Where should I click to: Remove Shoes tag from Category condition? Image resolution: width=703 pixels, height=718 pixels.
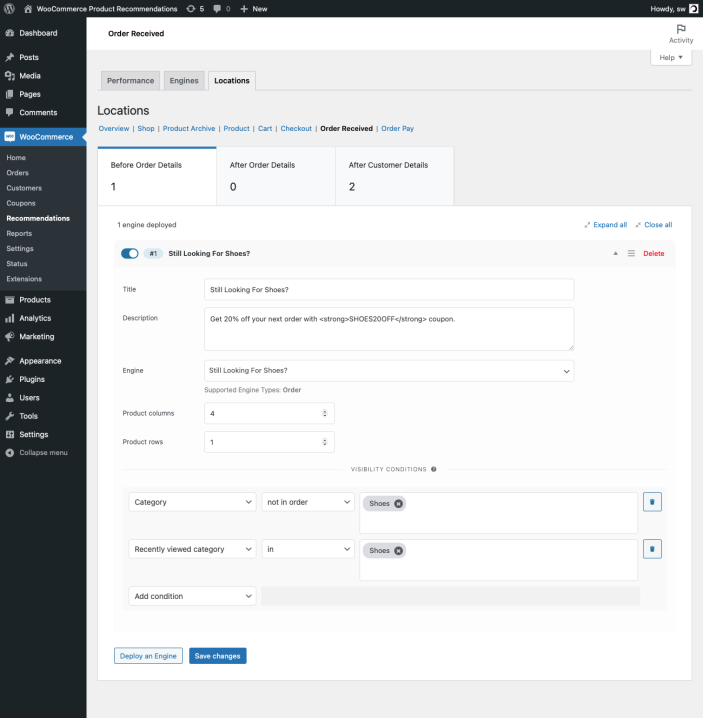click(398, 504)
